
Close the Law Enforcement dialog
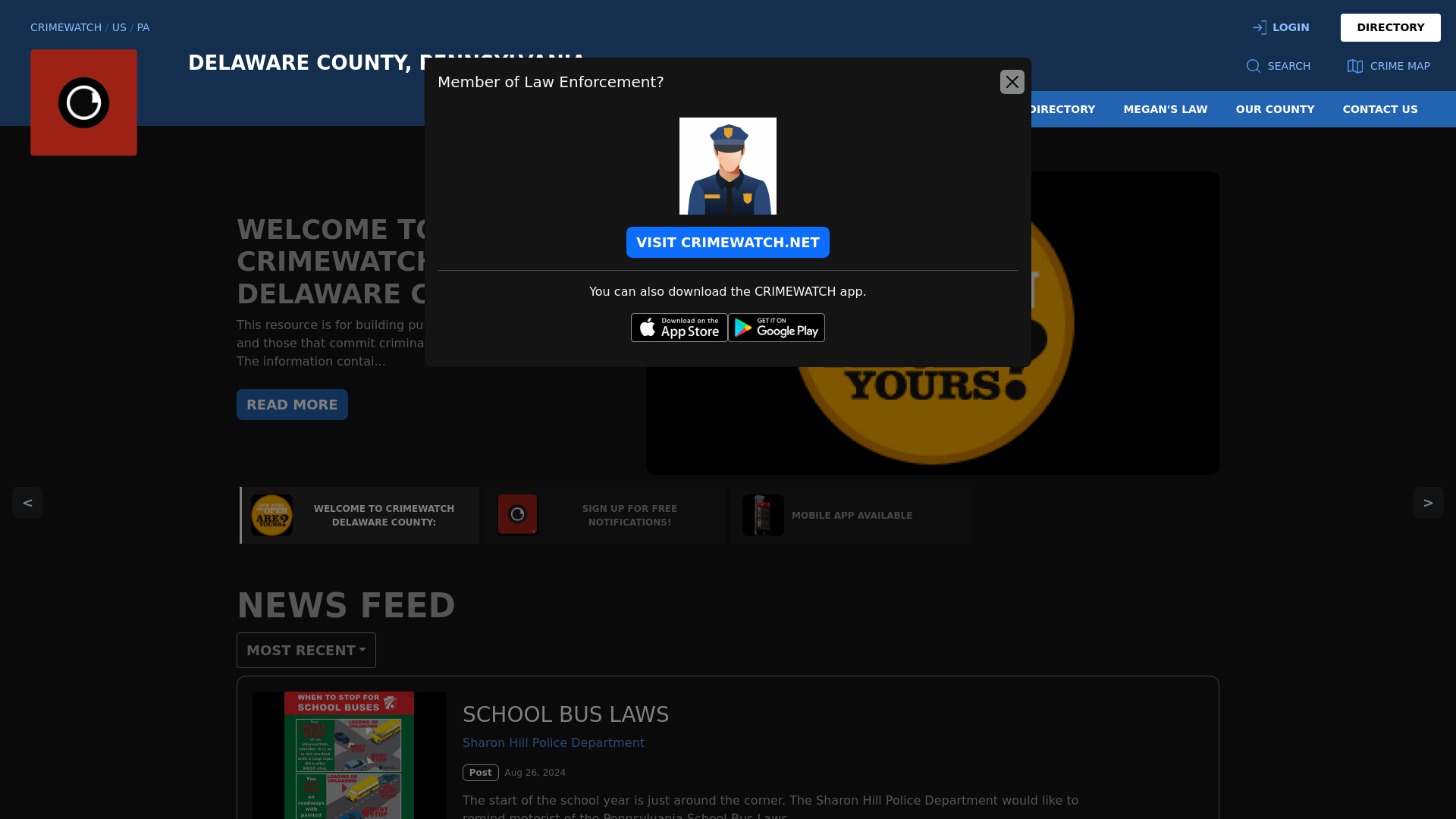tap(1012, 82)
